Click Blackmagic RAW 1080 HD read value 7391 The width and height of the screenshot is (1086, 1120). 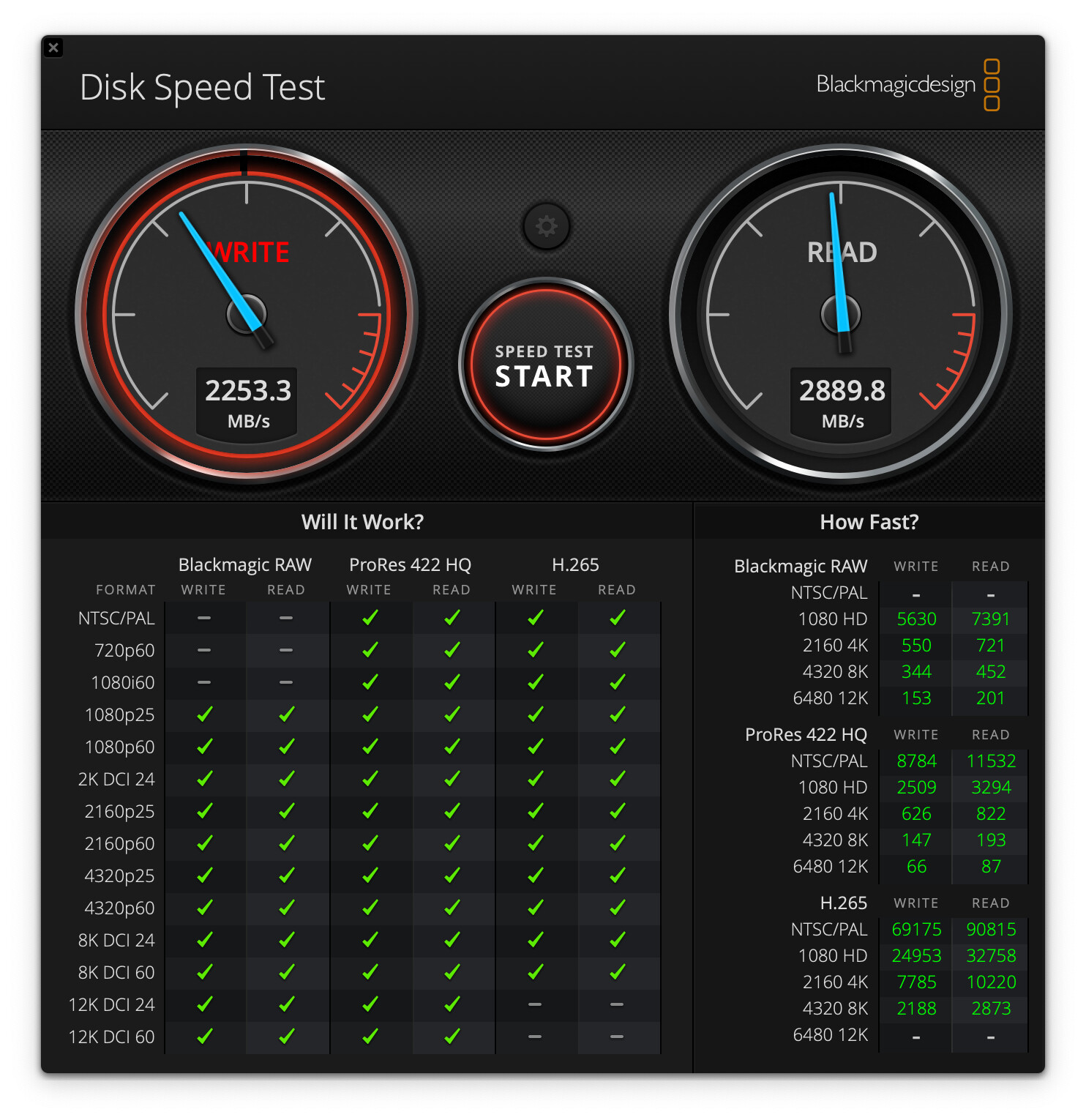tap(991, 619)
